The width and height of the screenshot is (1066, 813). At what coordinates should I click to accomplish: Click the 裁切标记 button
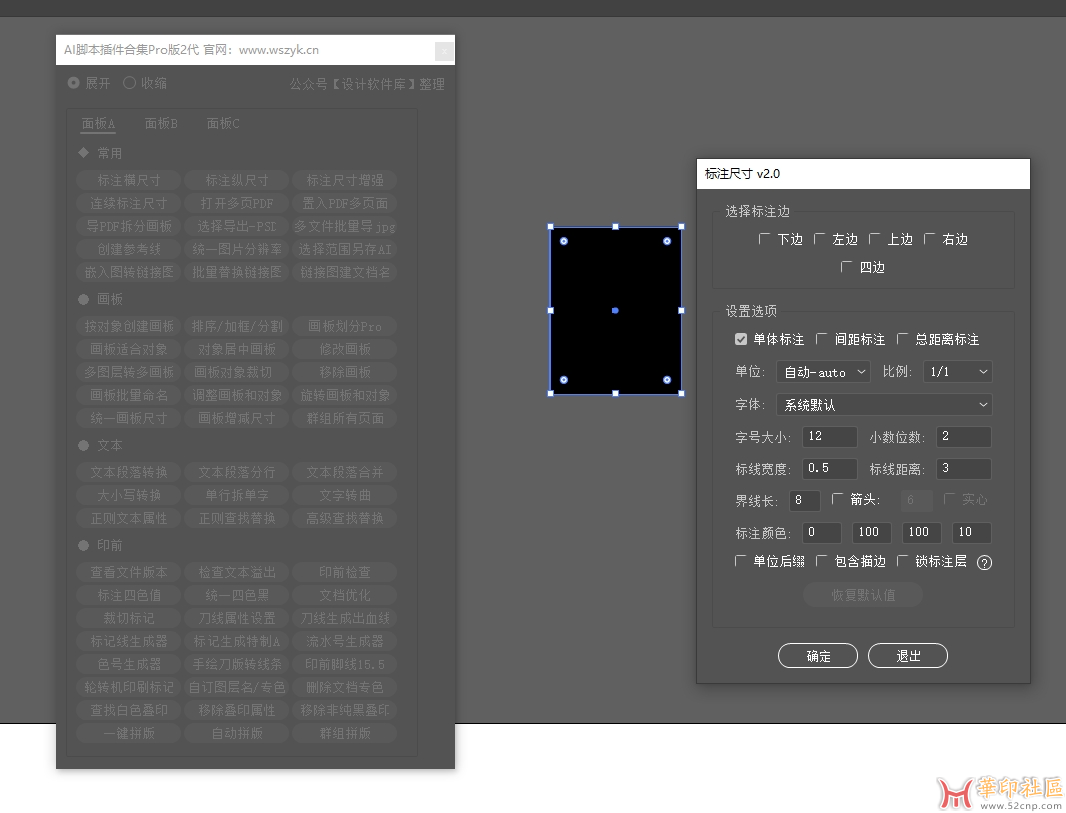pos(128,619)
